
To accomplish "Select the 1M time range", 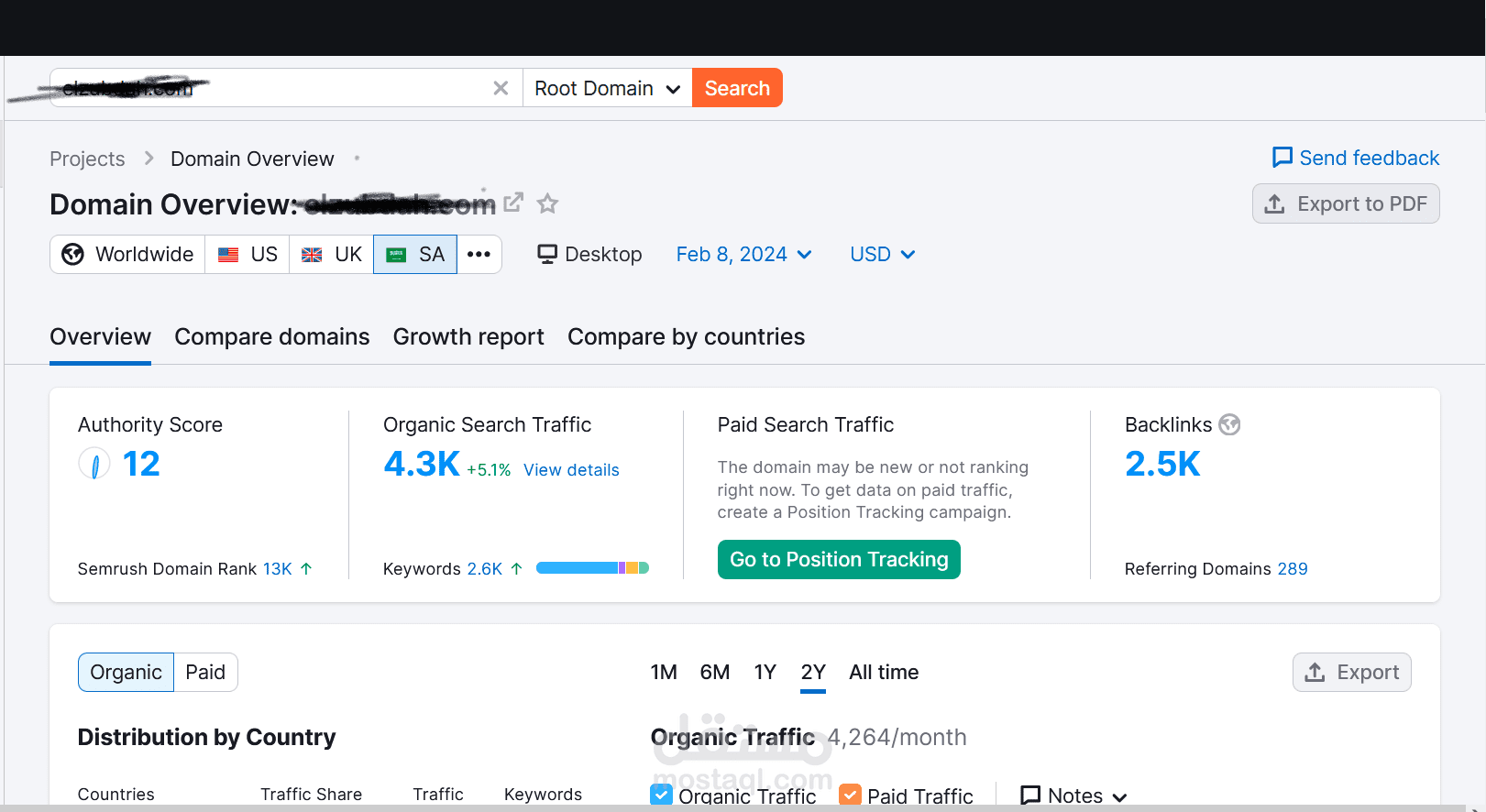I will [x=664, y=673].
